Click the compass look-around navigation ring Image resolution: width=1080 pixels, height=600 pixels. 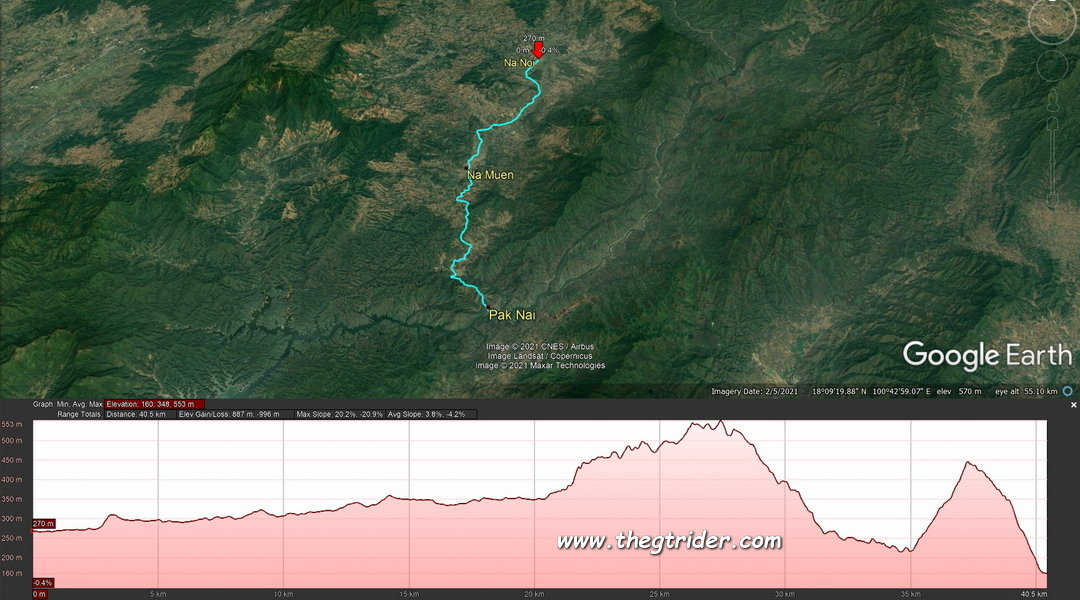pyautogui.click(x=1051, y=21)
